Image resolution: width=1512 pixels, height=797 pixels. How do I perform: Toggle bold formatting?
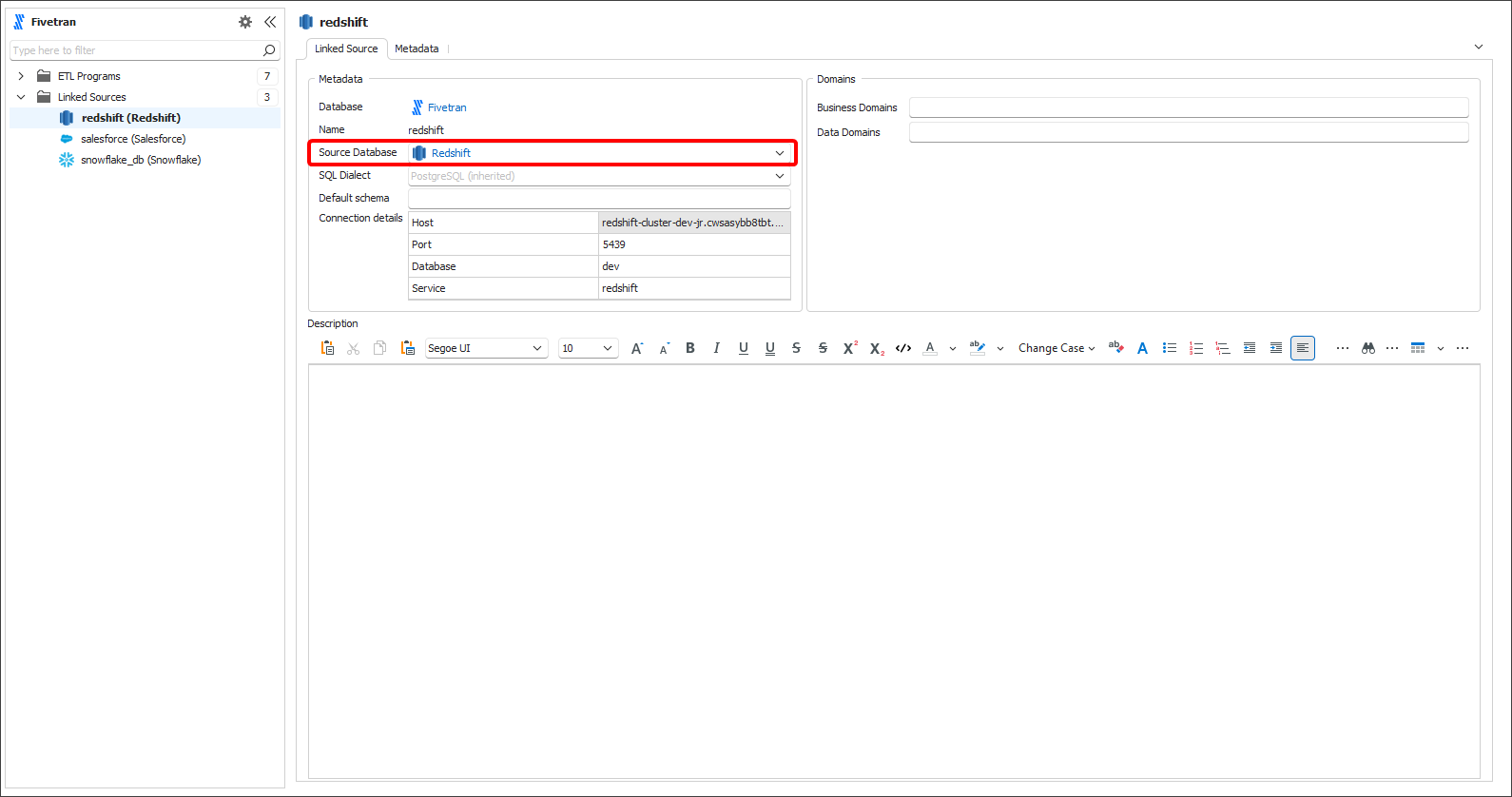(x=690, y=348)
